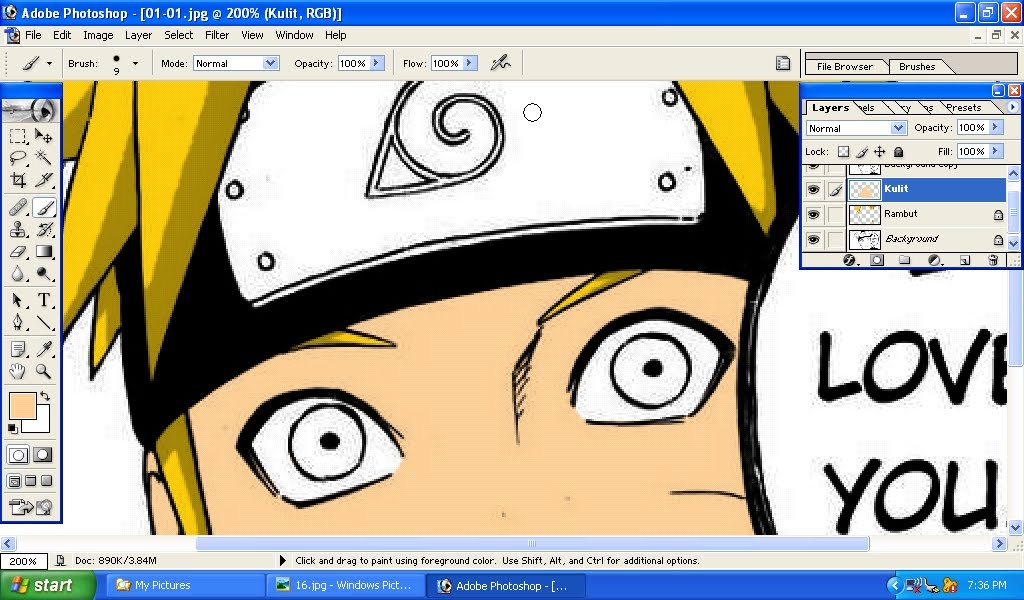
Task: Enable lock transparent pixels
Action: point(843,152)
